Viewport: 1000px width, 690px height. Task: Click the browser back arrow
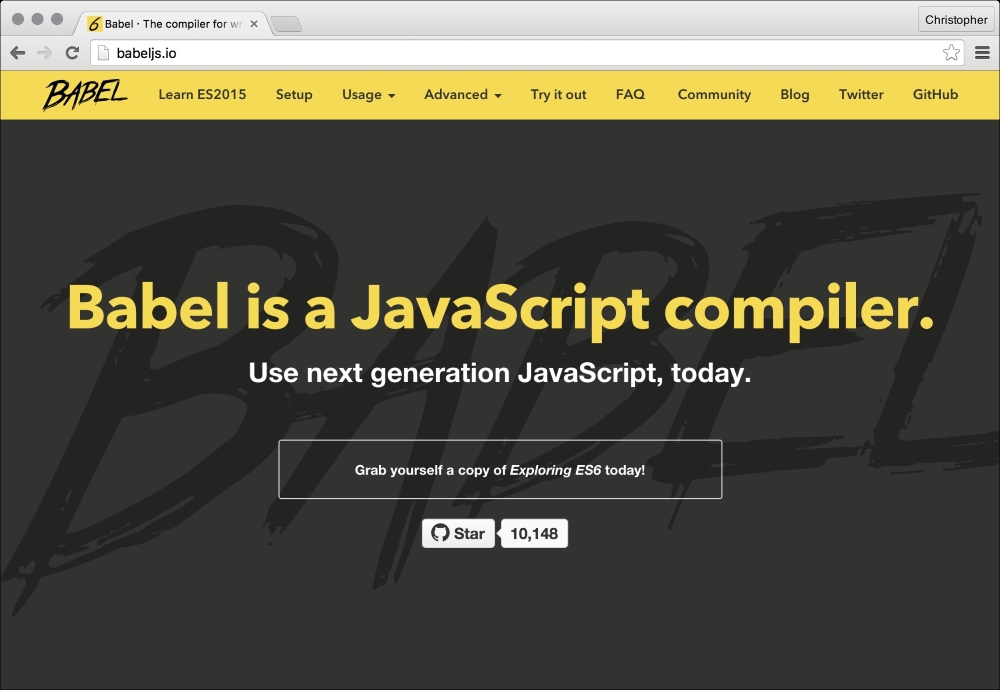coord(18,53)
